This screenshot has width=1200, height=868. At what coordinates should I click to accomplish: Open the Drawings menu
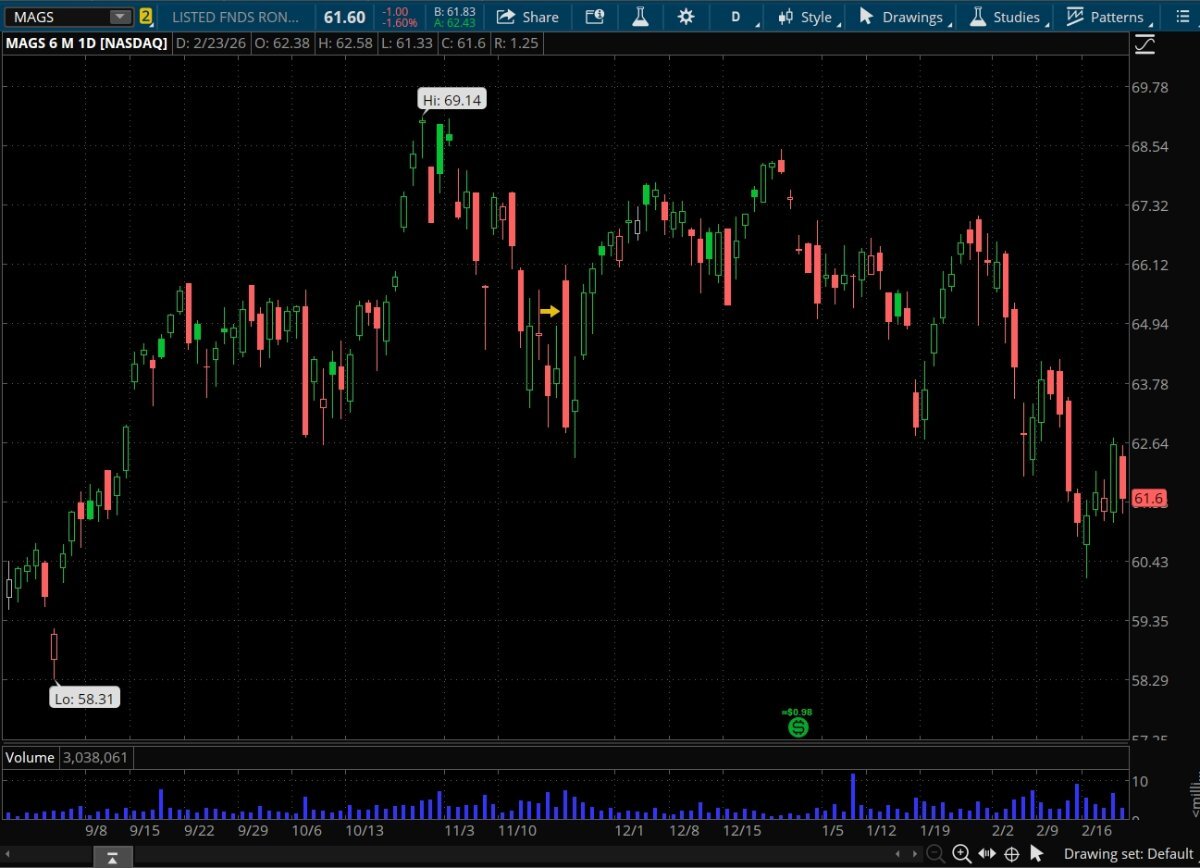pyautogui.click(x=901, y=17)
